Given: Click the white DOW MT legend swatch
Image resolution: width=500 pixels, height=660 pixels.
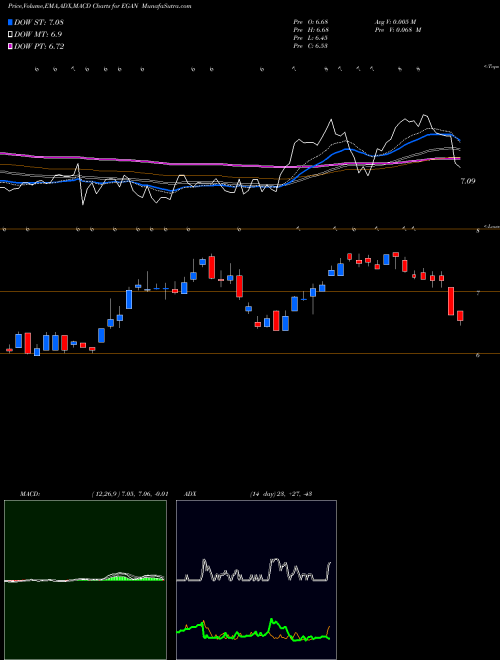Looking at the screenshot, I should pos(10,35).
